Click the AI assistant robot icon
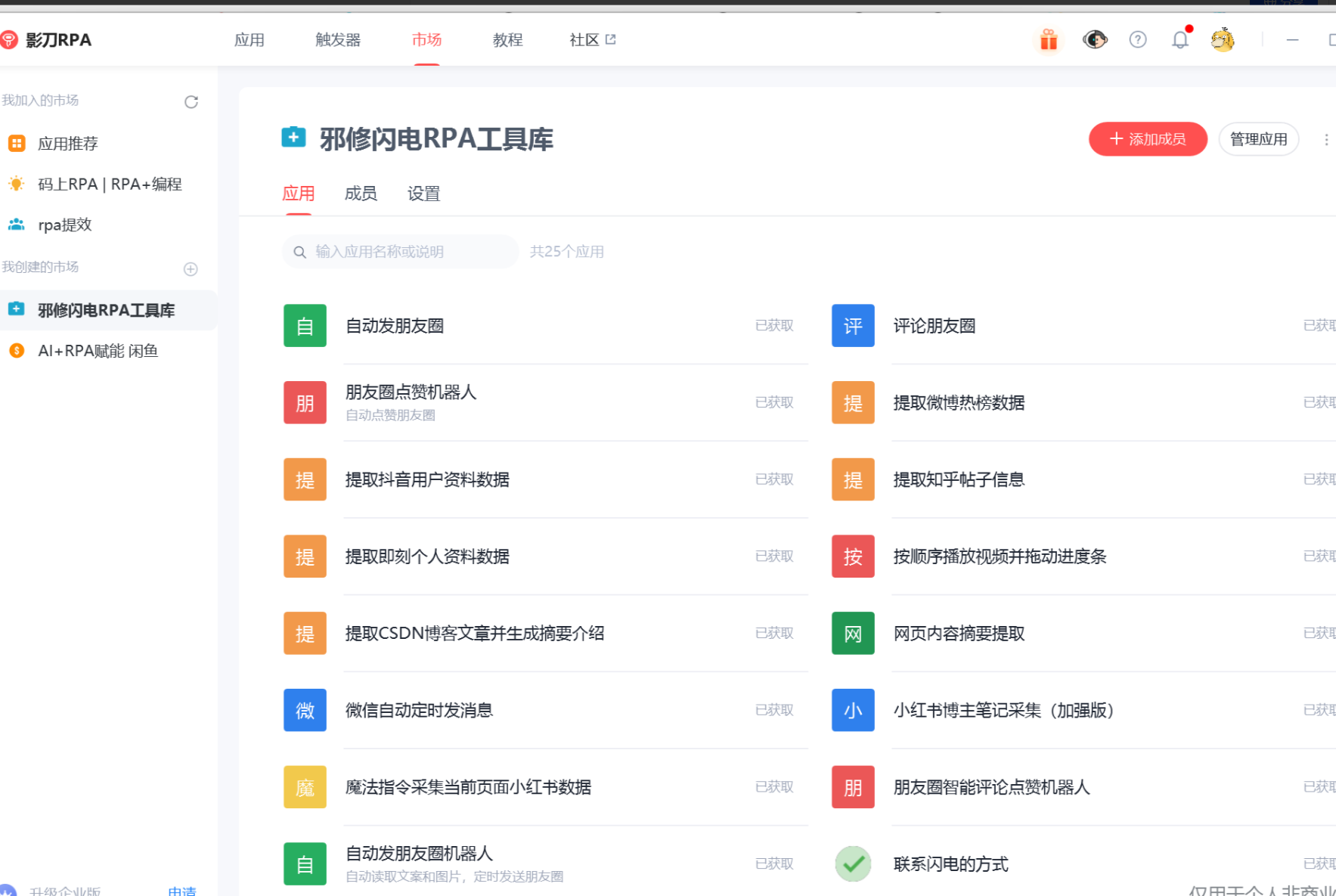This screenshot has height=896, width=1336. pos(1094,39)
